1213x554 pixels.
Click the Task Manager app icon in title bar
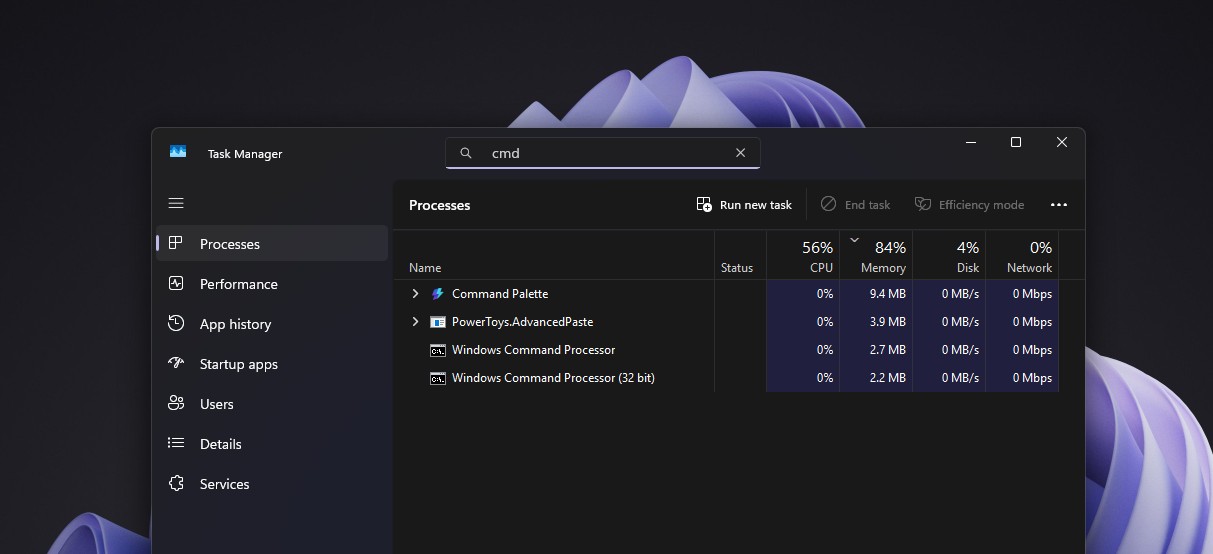coord(178,152)
